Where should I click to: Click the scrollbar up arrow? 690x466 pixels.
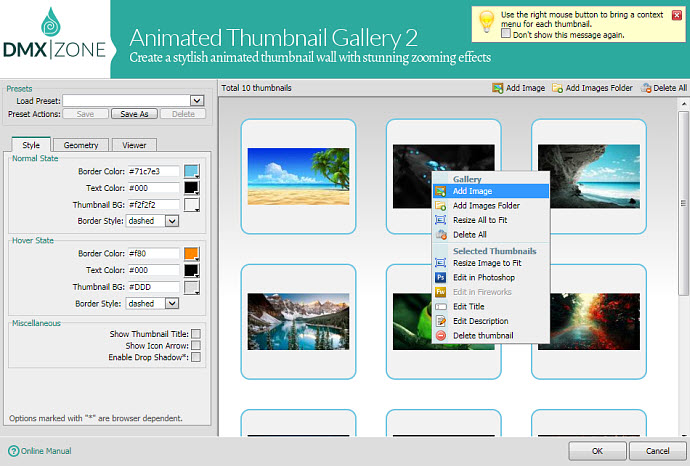click(x=683, y=104)
